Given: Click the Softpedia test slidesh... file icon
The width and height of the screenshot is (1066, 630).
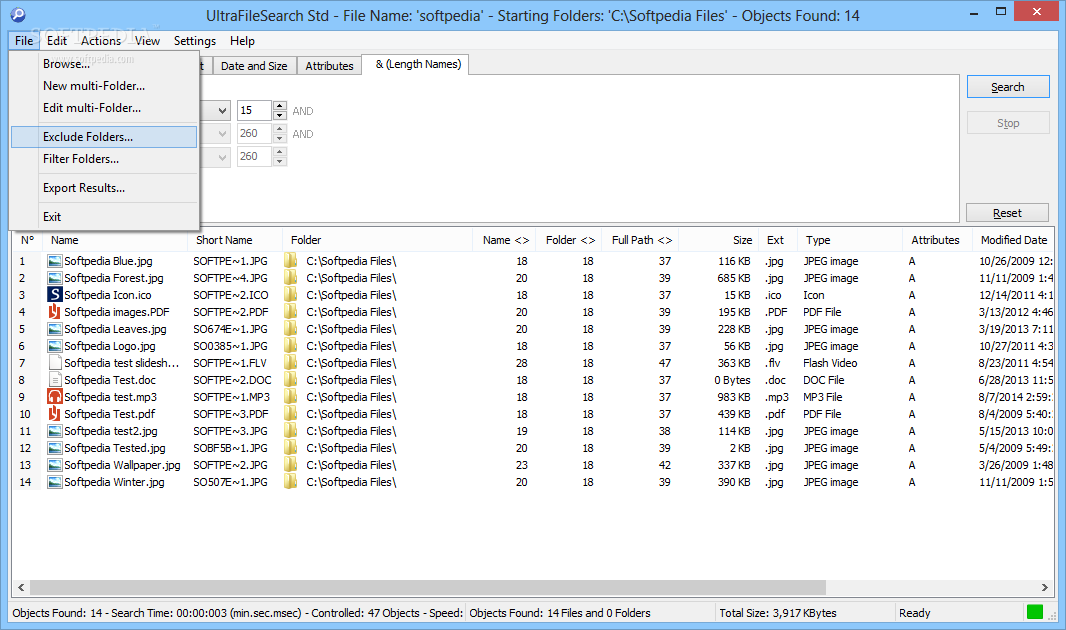Looking at the screenshot, I should (x=54, y=363).
